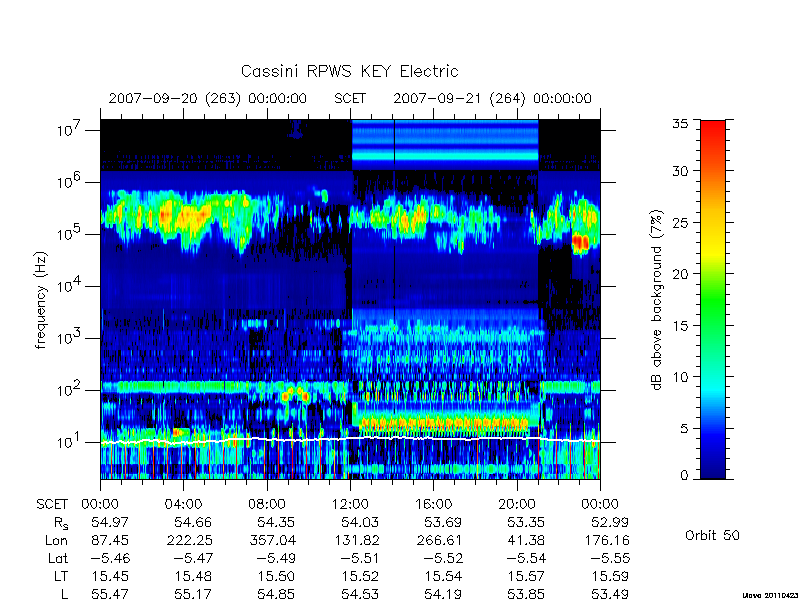Click the title 'Cassini RPWS KEY Electric'
This screenshot has height=600, width=800.
click(x=349, y=71)
